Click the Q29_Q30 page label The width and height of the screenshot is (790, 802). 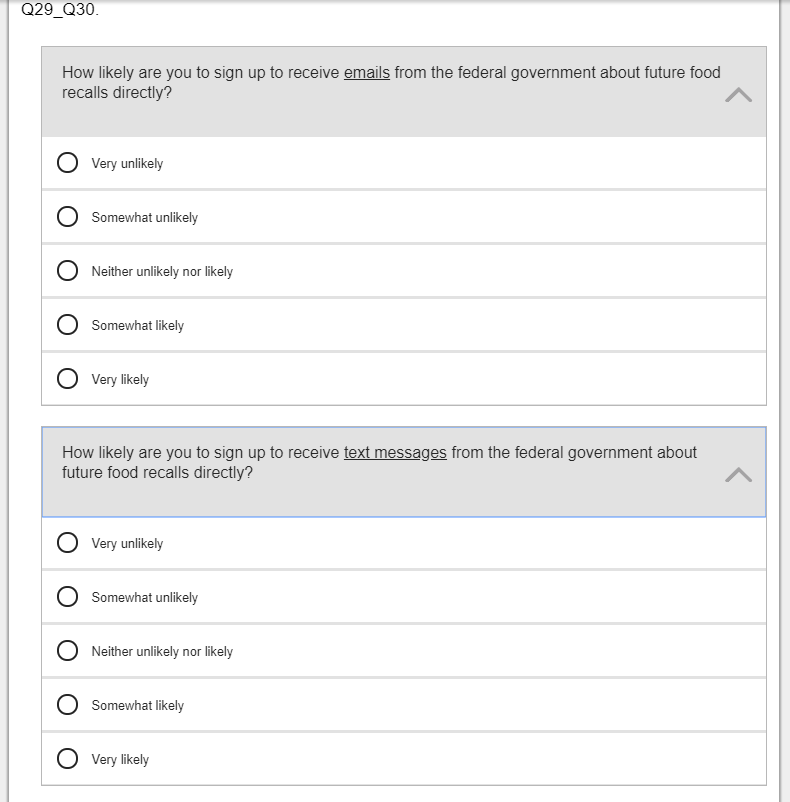[60, 10]
